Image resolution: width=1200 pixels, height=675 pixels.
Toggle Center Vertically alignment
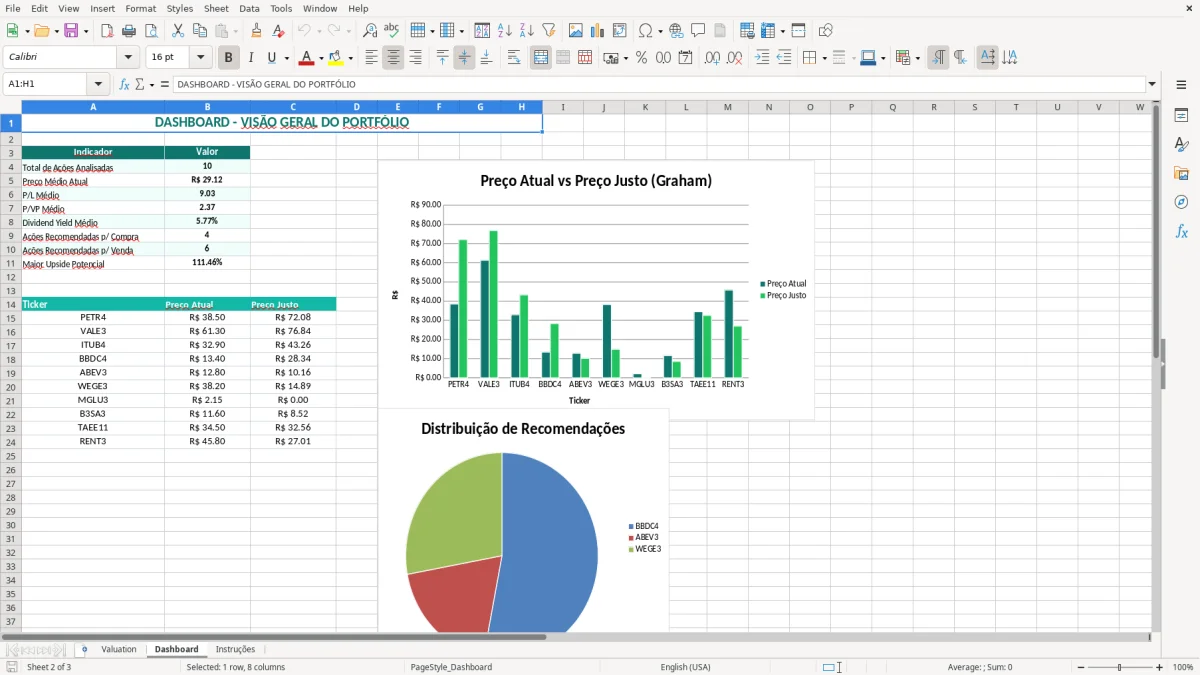(x=464, y=58)
